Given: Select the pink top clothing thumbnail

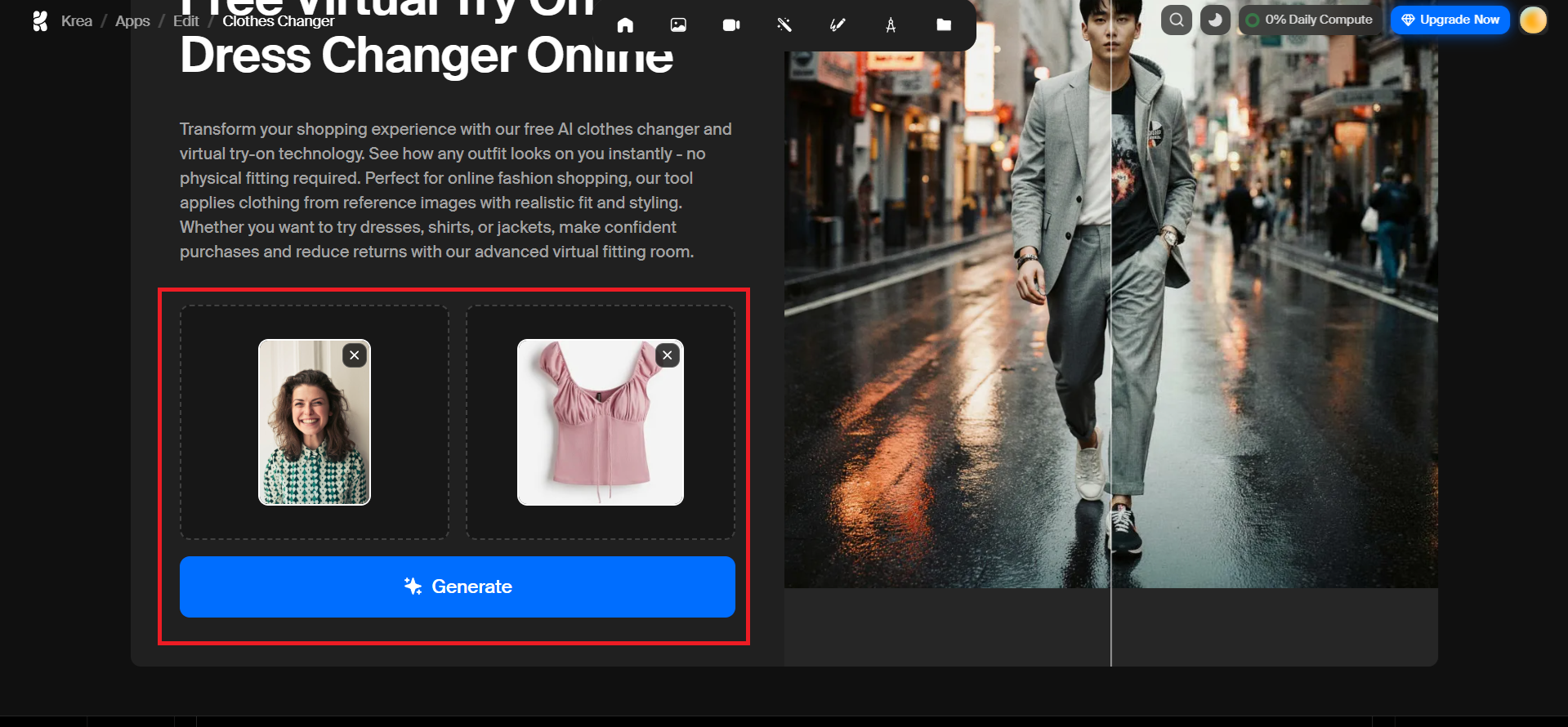Looking at the screenshot, I should click(x=601, y=422).
